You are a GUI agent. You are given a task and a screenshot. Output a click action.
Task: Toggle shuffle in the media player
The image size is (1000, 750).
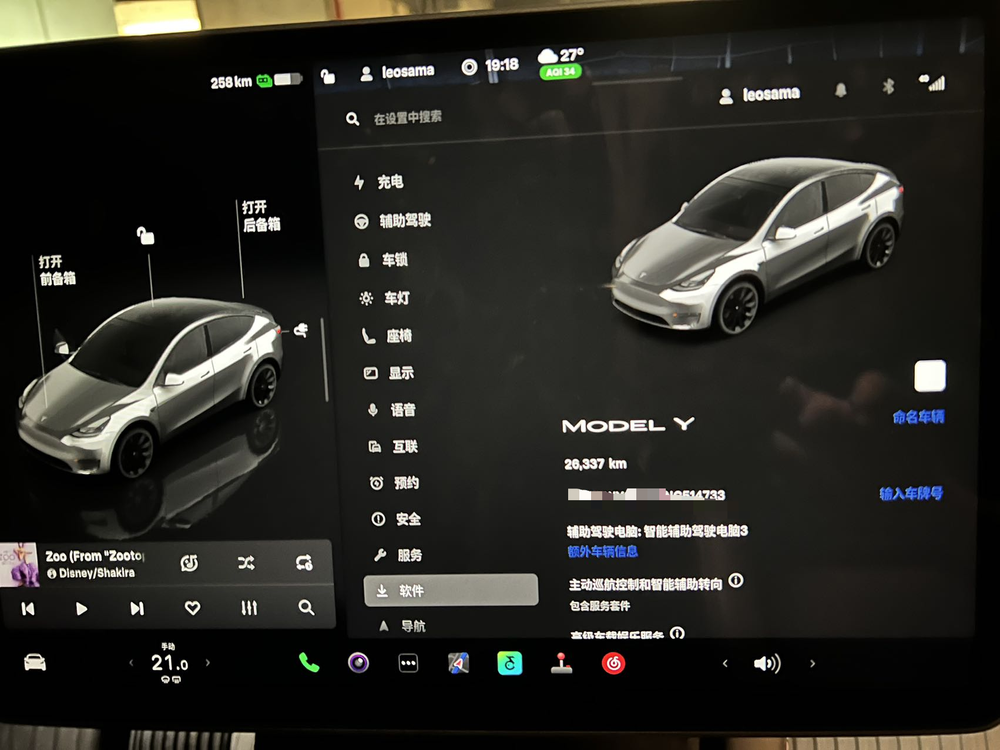(246, 562)
